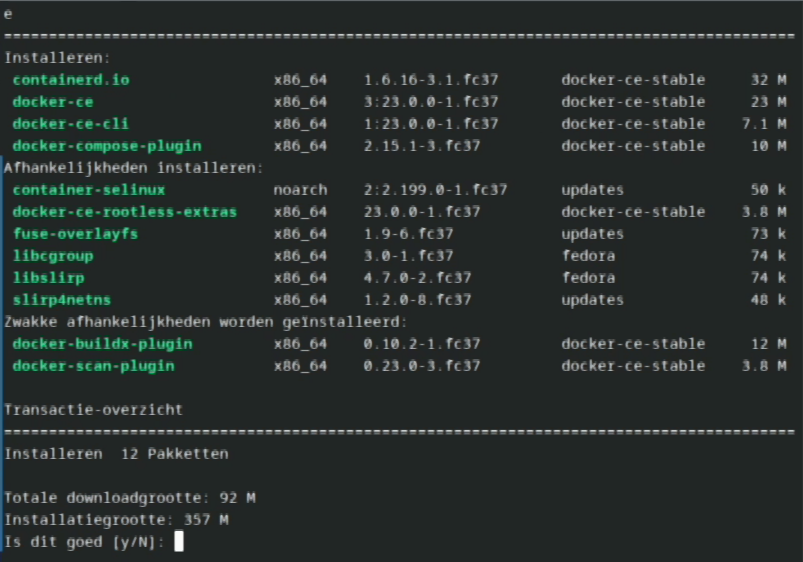This screenshot has height=562, width=803.
Task: Click the 'updates' repo in slirp4netns row
Action: pos(593,300)
